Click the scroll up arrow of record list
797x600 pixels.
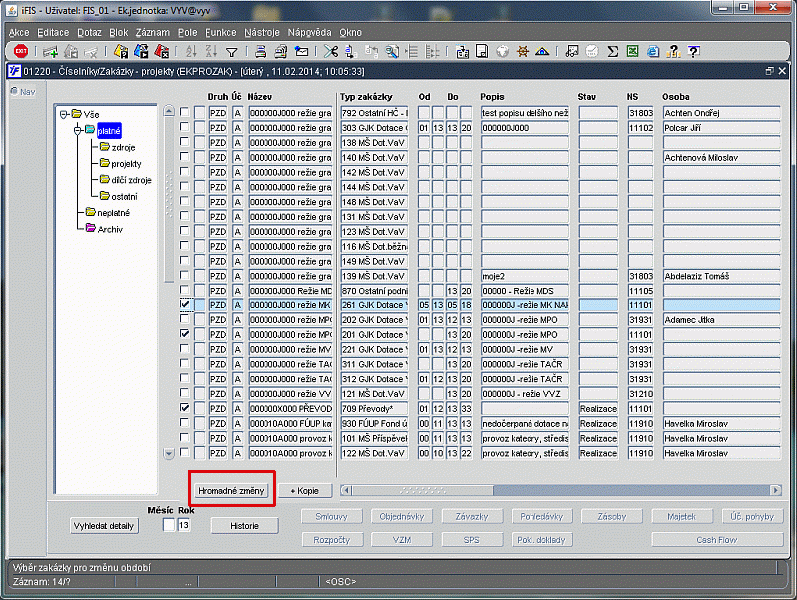(x=169, y=110)
